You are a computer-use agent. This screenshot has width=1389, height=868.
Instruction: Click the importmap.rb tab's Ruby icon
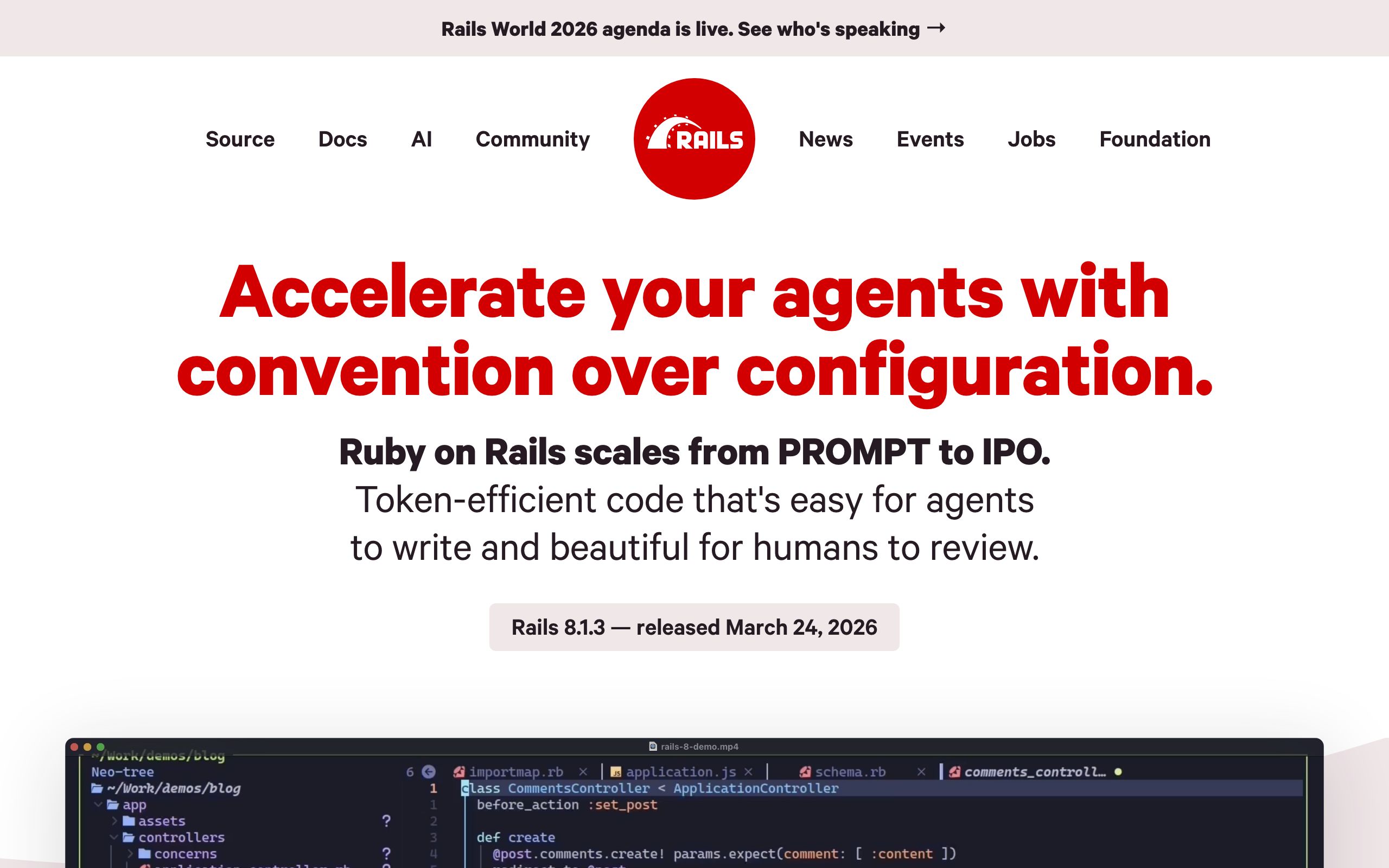coord(458,771)
